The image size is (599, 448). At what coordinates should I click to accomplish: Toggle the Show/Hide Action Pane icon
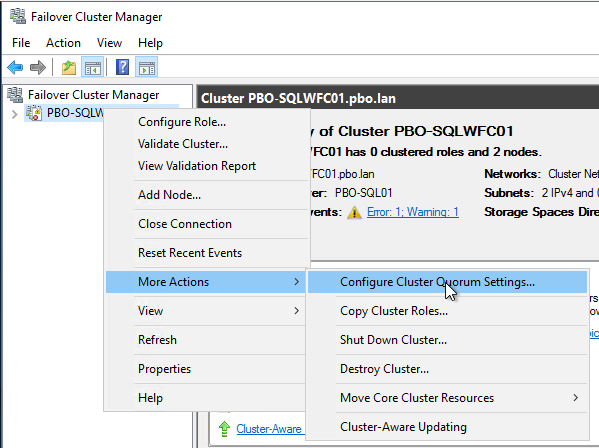(x=147, y=68)
